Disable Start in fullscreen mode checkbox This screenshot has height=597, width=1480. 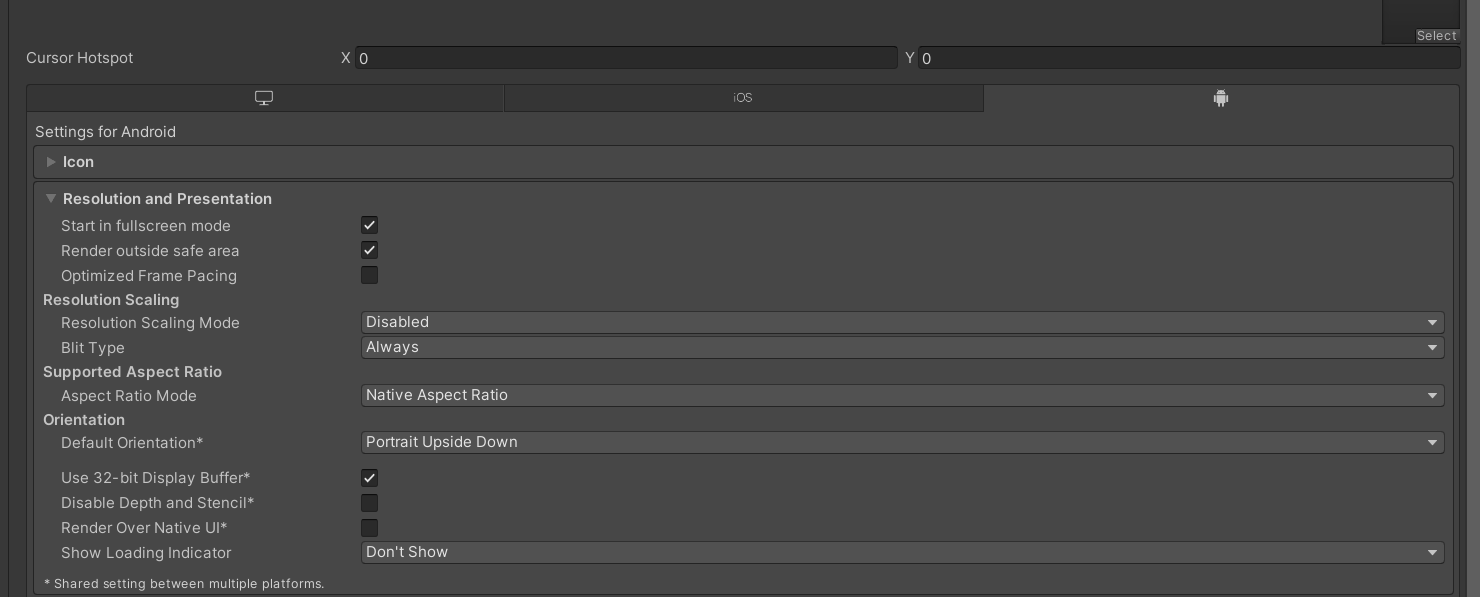pos(370,226)
